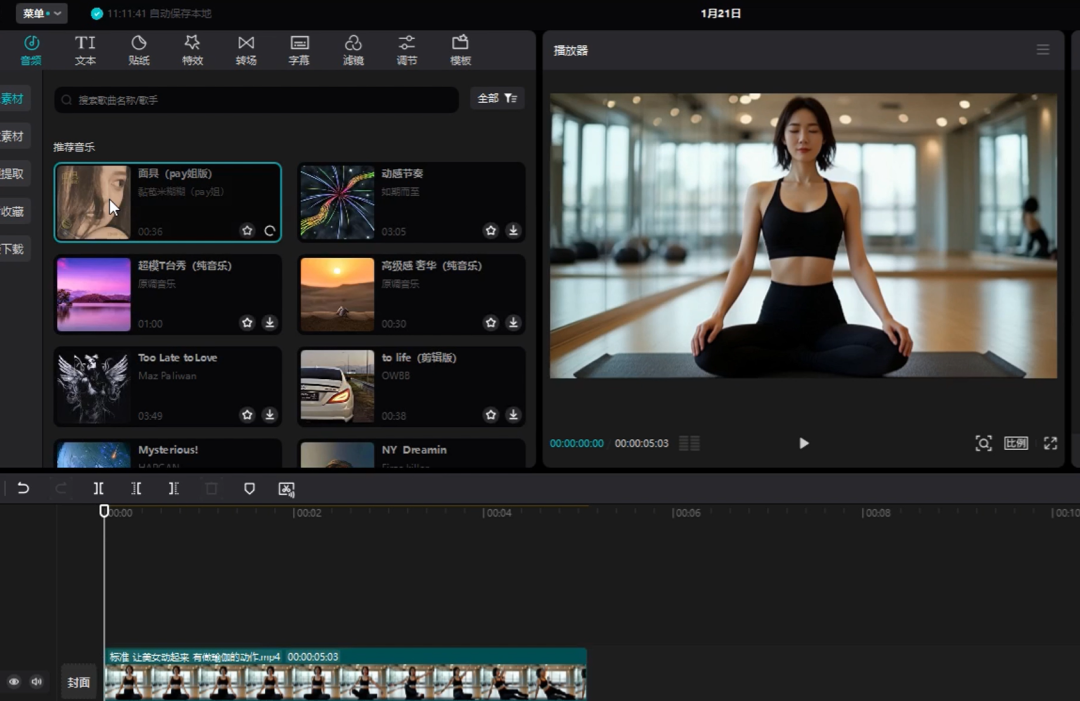Select the 面具 track thumbnail

(94, 202)
